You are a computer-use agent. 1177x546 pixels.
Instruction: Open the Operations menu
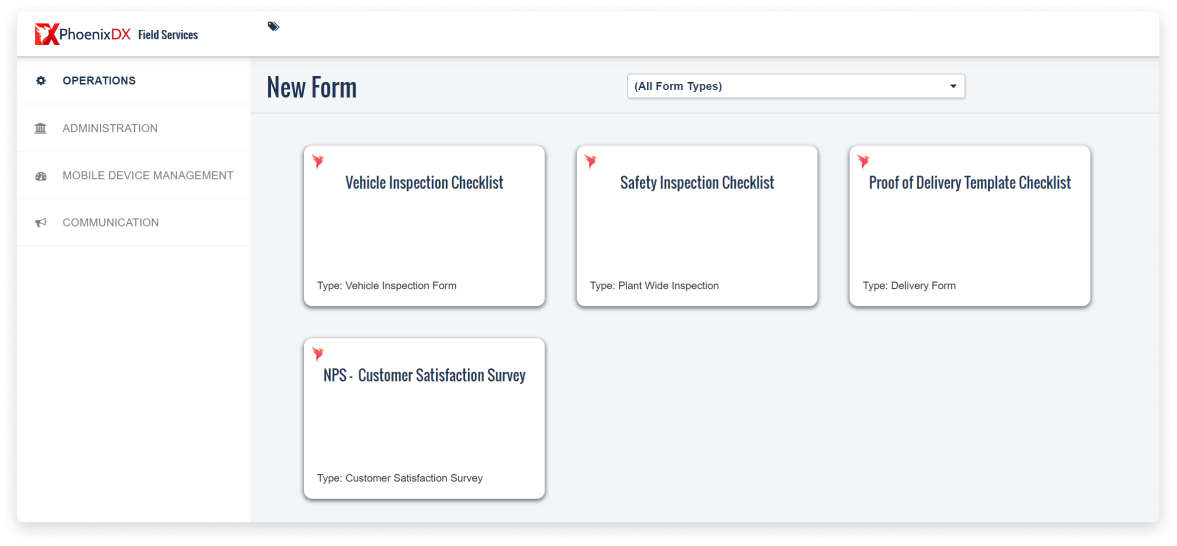point(99,81)
